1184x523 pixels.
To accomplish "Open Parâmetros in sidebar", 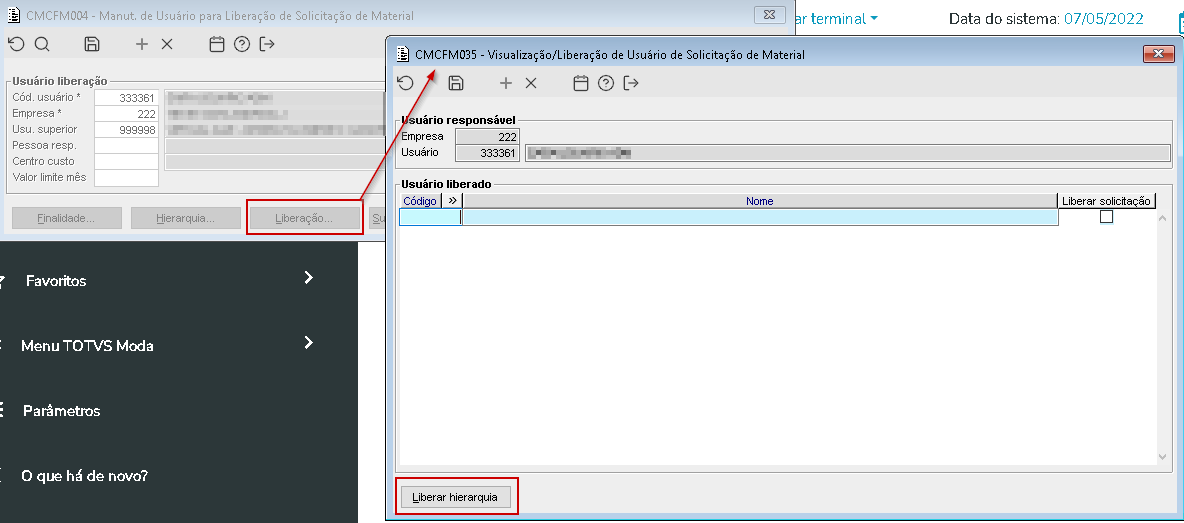I will point(62,411).
